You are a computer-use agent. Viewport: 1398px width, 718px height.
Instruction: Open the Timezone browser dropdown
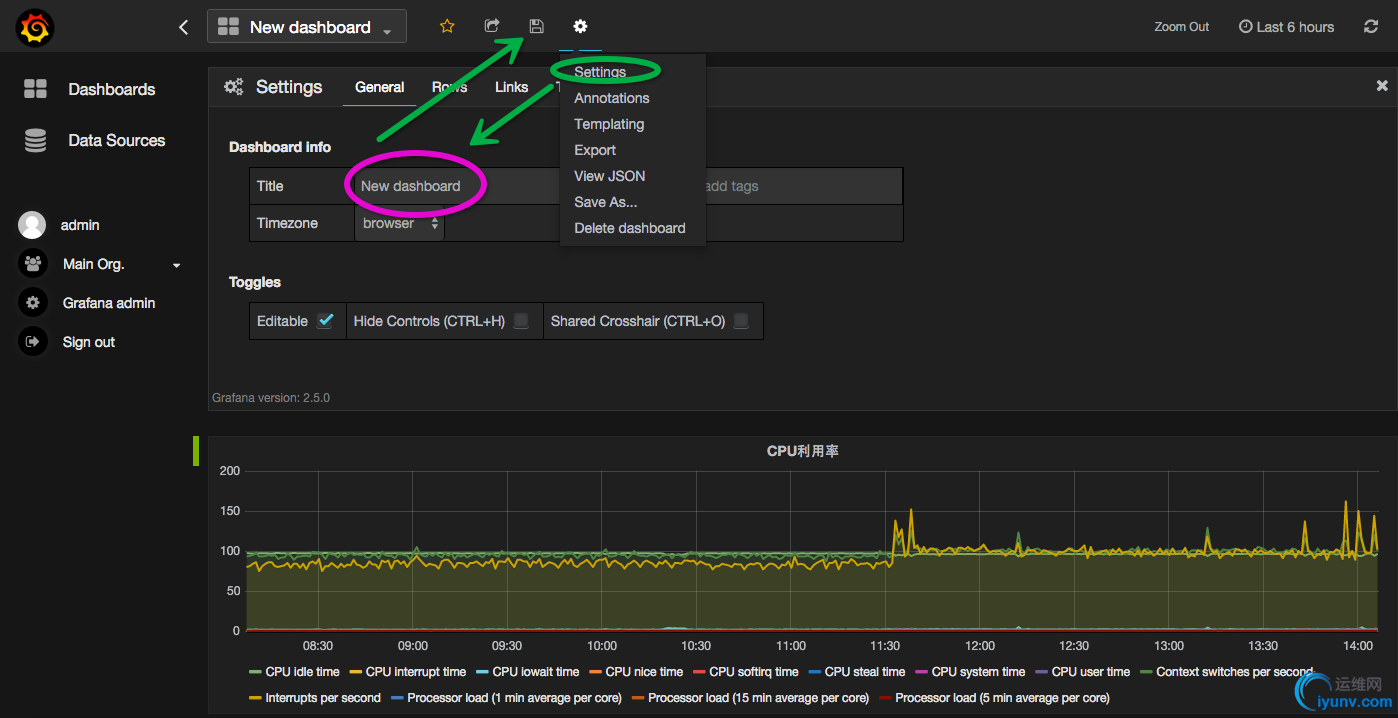tap(400, 224)
